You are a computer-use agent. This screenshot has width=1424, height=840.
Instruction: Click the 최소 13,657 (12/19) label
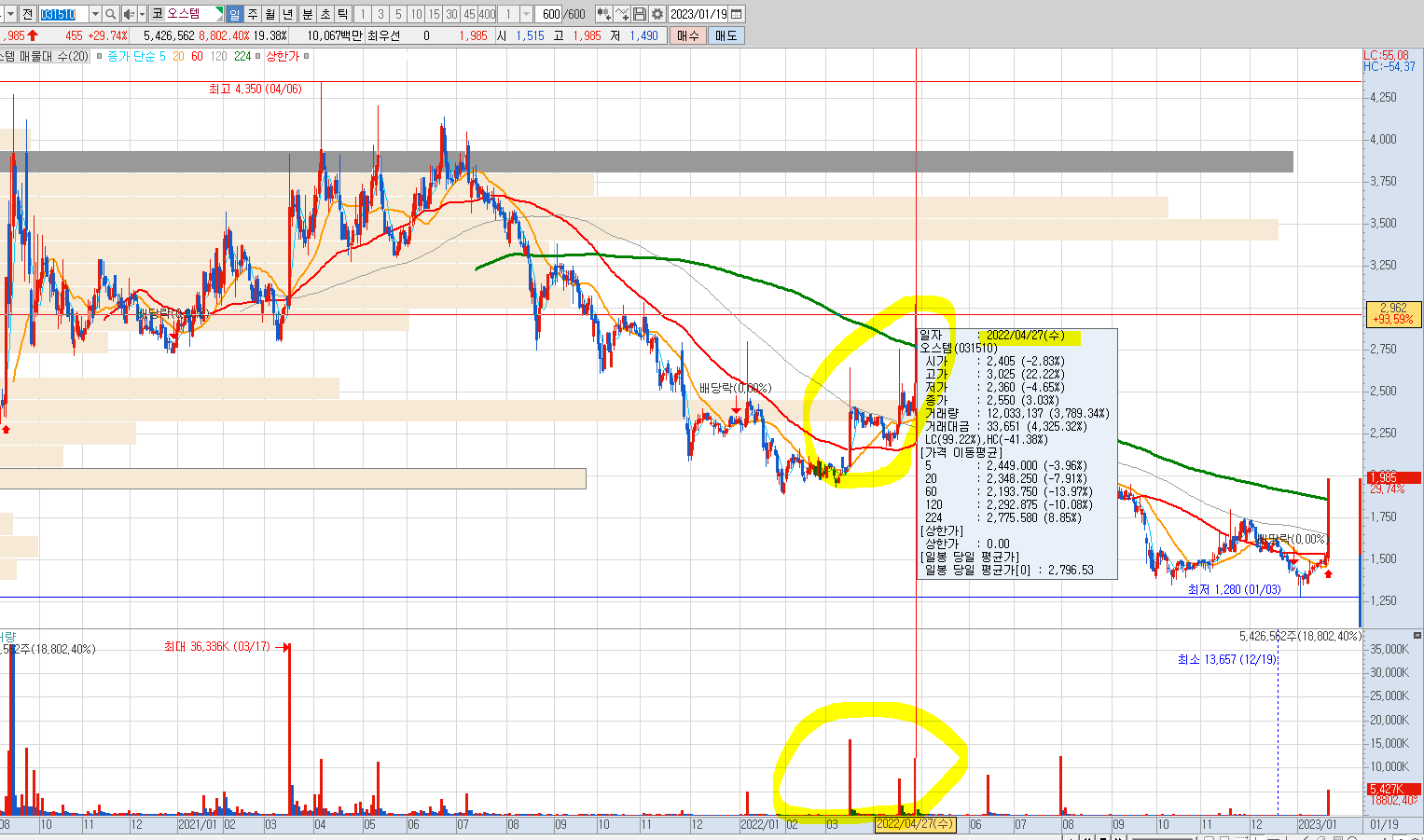click(x=1226, y=659)
